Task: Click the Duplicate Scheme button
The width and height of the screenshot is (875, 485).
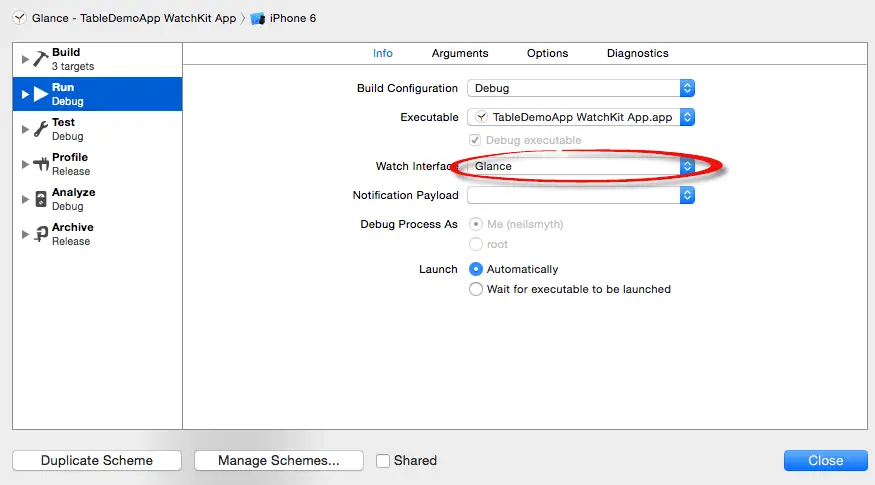Action: click(x=97, y=460)
